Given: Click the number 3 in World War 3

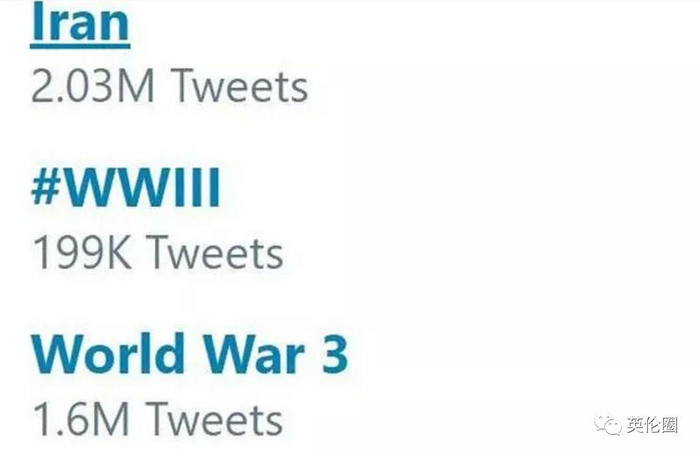Looking at the screenshot, I should pyautogui.click(x=333, y=354).
